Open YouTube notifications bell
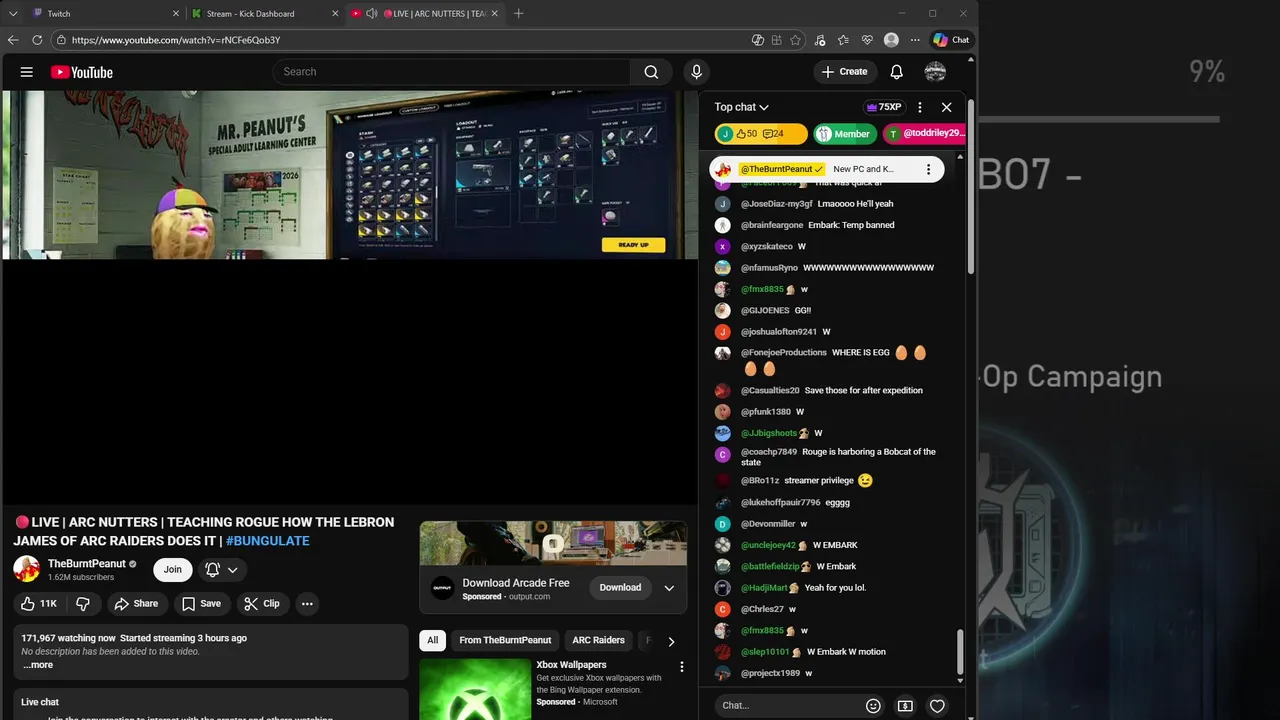This screenshot has width=1280, height=720. point(897,72)
